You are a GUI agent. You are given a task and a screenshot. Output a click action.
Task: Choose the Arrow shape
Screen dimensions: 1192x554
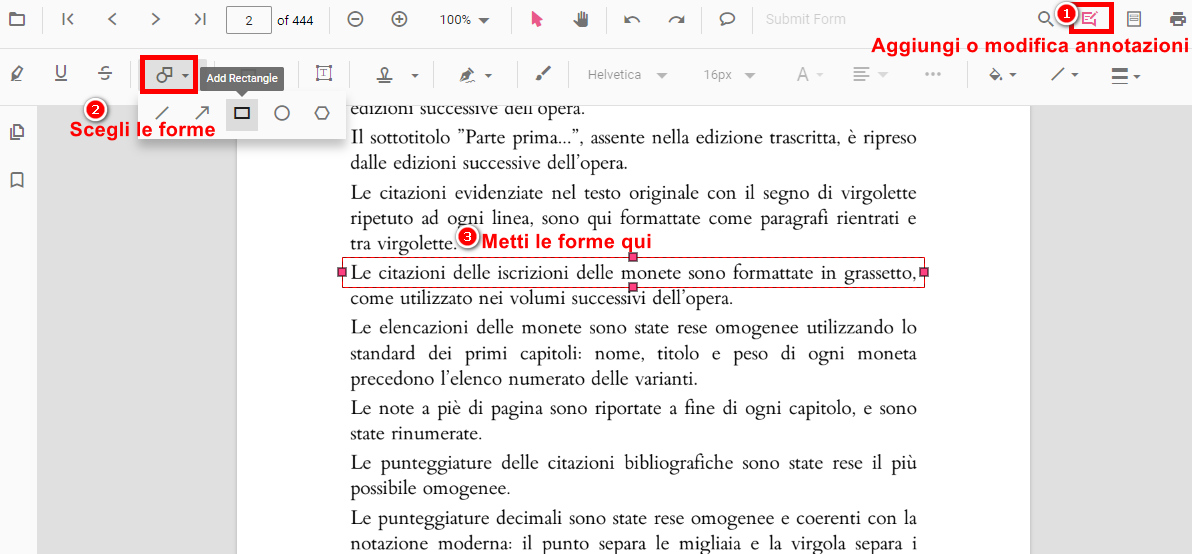pyautogui.click(x=202, y=113)
